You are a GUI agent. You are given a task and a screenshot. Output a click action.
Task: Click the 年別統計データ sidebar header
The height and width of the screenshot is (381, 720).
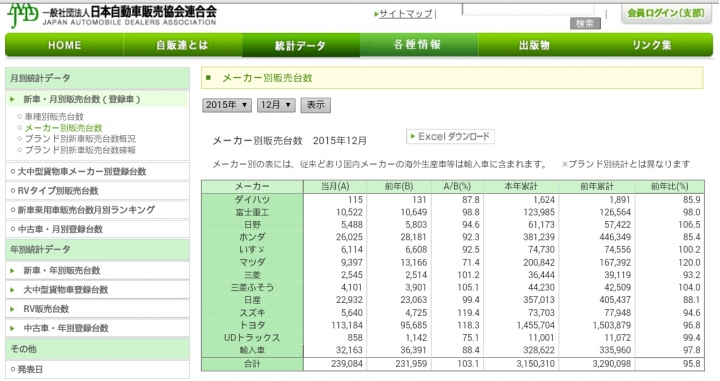[x=97, y=250]
